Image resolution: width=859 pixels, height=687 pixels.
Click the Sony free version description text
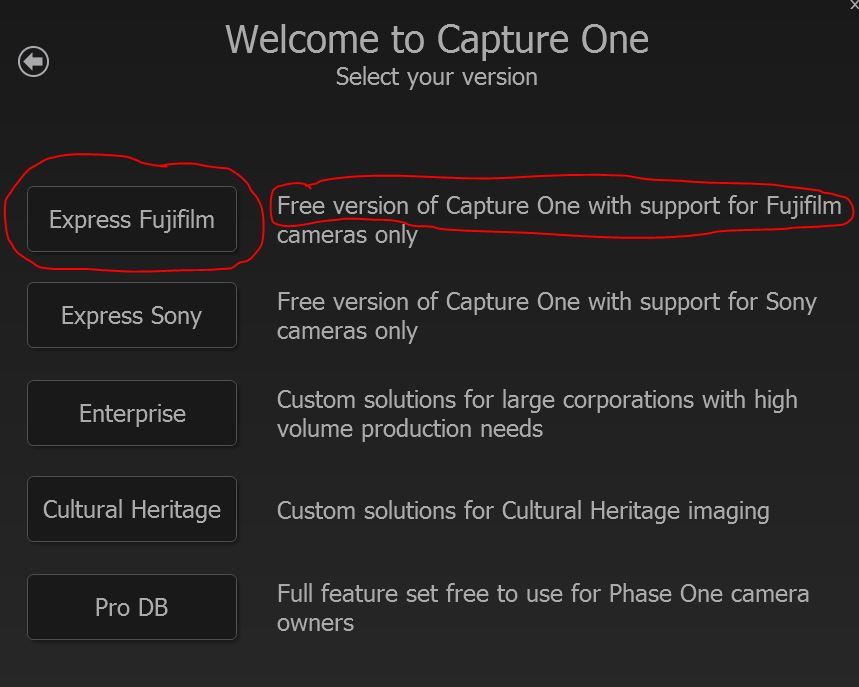tap(546, 303)
